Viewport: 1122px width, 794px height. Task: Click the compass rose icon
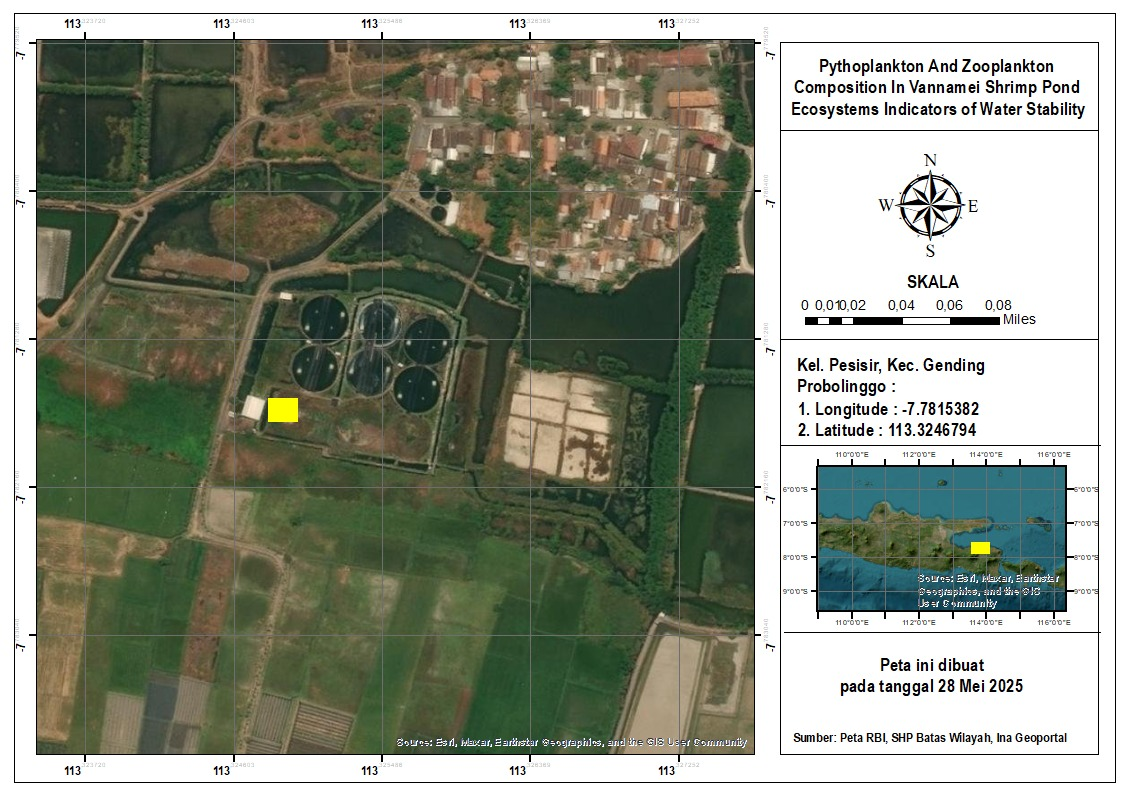pos(930,206)
